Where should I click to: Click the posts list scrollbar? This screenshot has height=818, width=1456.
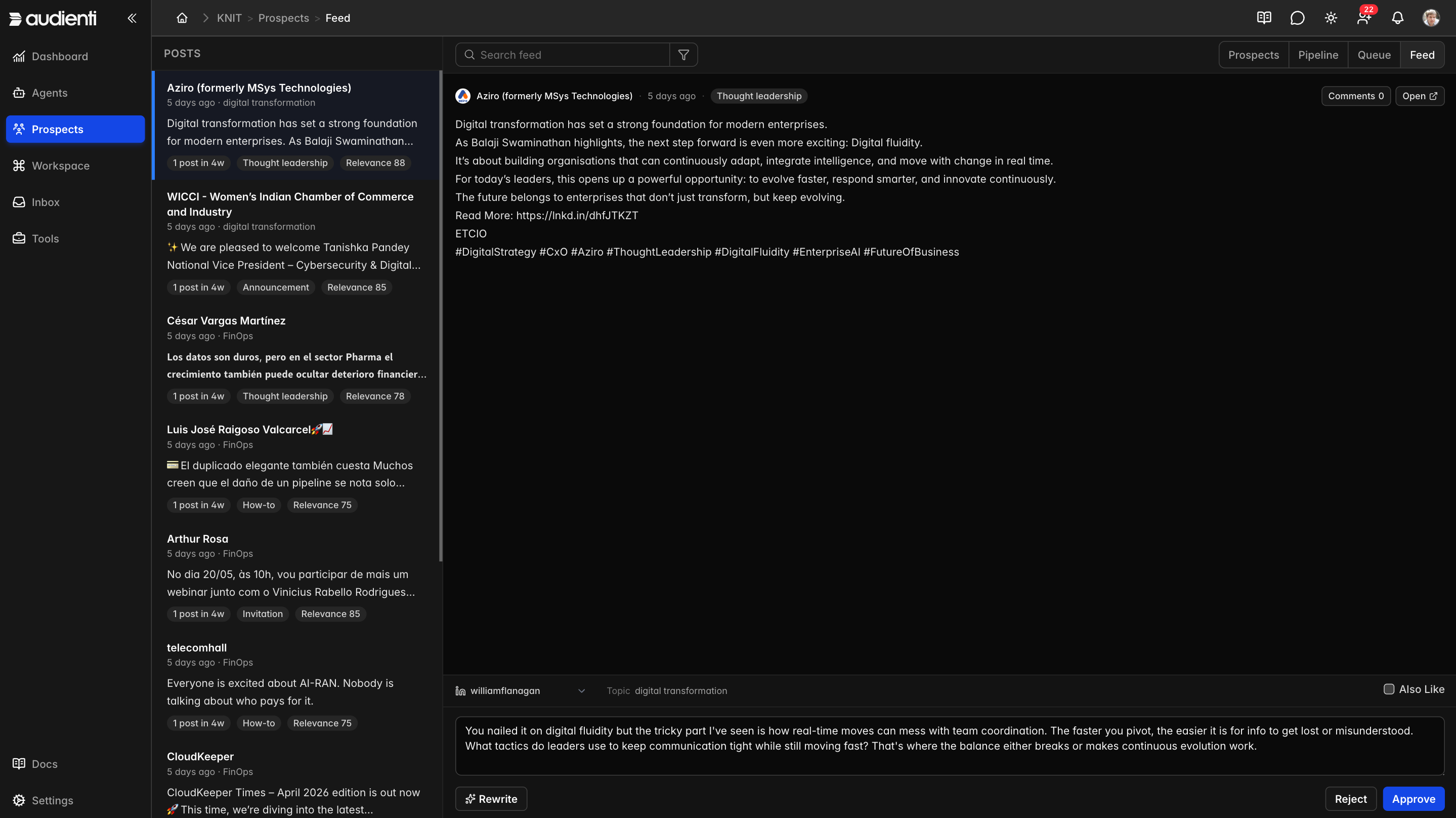click(x=440, y=316)
